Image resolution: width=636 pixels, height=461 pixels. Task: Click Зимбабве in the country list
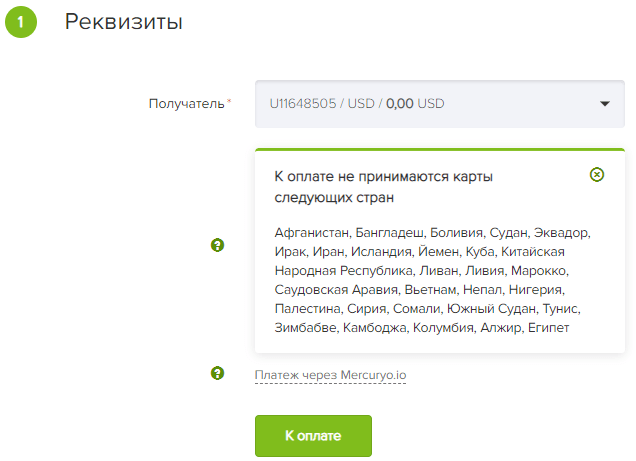pos(306,328)
